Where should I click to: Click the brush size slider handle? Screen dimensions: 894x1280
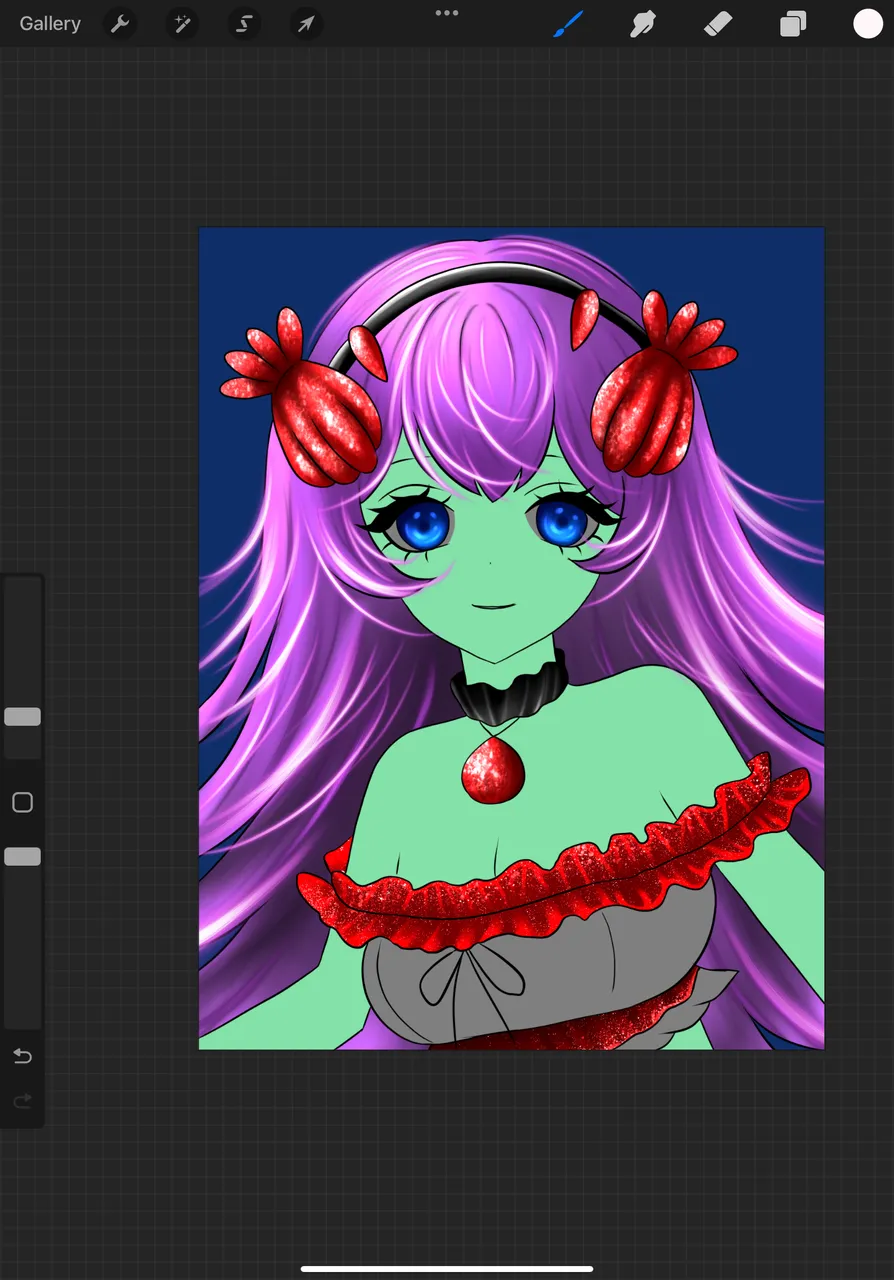(22, 717)
